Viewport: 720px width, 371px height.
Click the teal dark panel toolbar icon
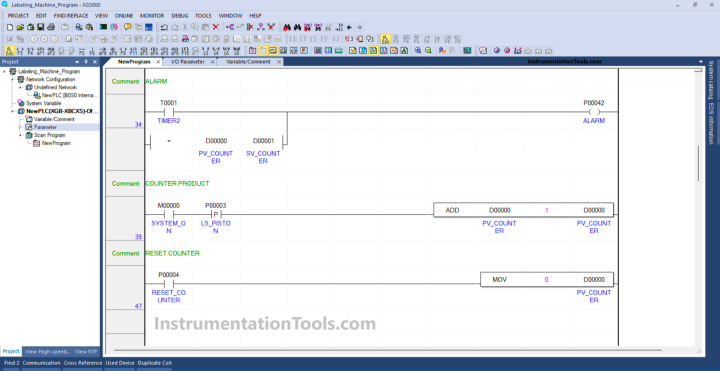click(x=467, y=51)
